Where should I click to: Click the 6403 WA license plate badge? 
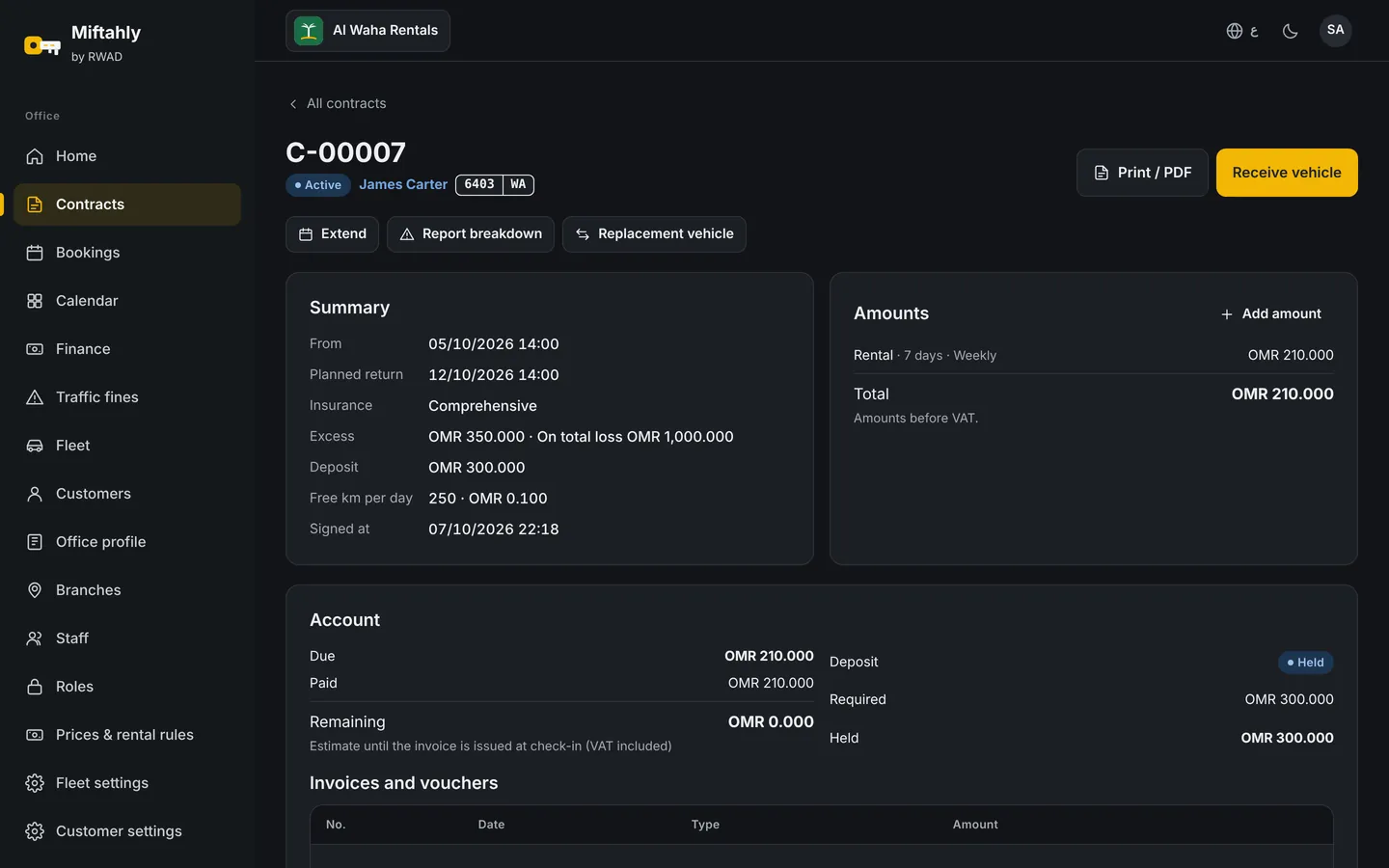point(495,184)
